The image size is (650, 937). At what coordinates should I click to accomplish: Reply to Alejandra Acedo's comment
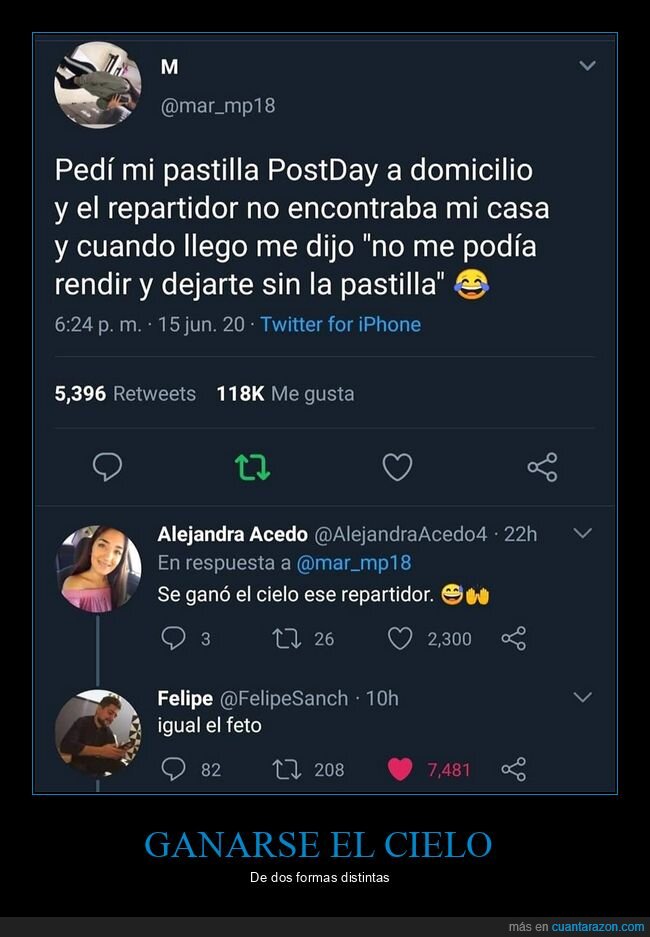174,638
